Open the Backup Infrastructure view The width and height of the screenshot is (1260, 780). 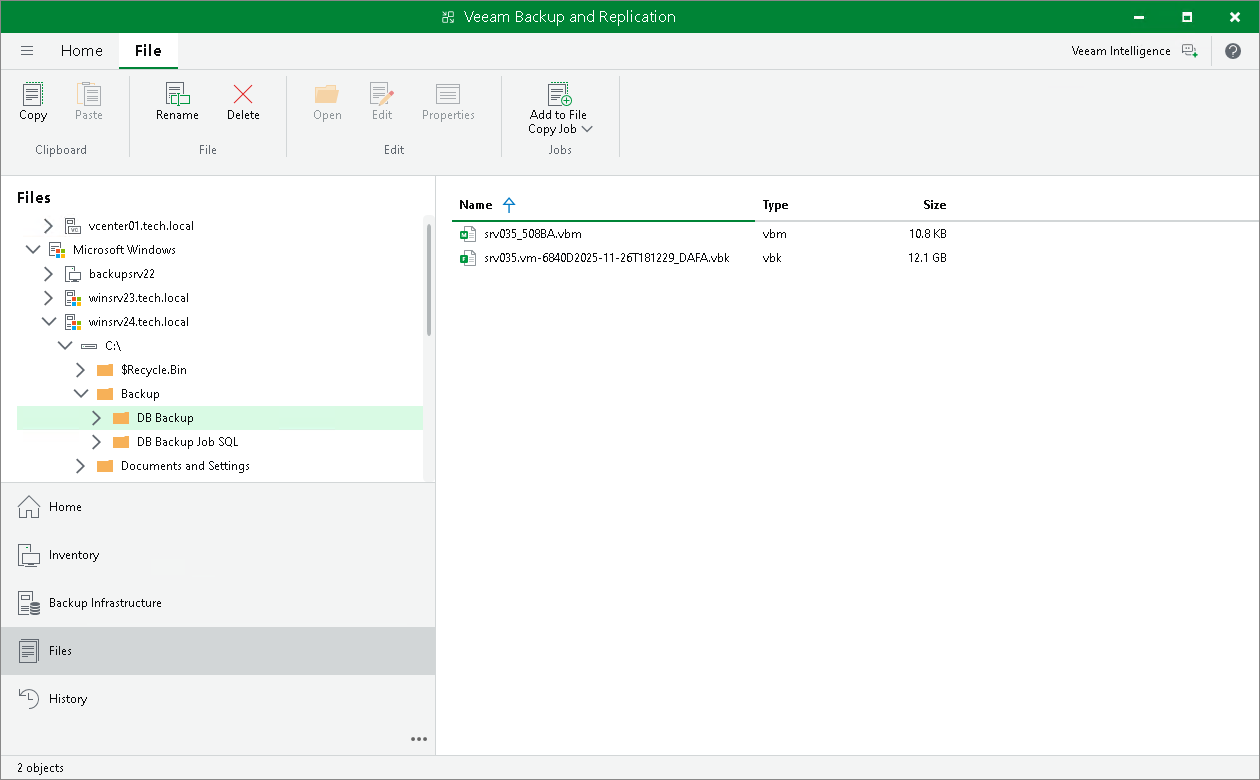tap(103, 603)
